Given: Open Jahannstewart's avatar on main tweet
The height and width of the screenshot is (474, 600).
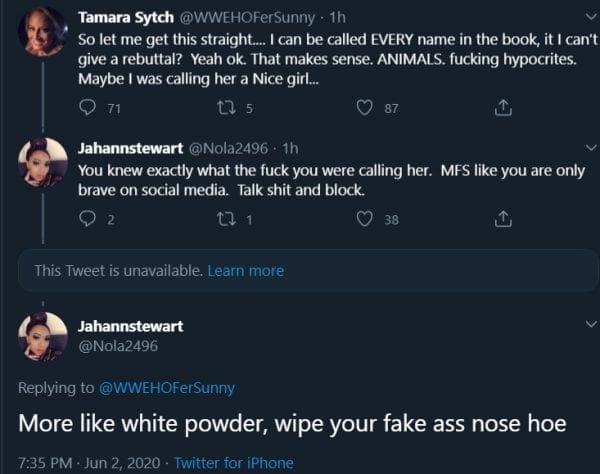Looking at the screenshot, I should point(43,337).
